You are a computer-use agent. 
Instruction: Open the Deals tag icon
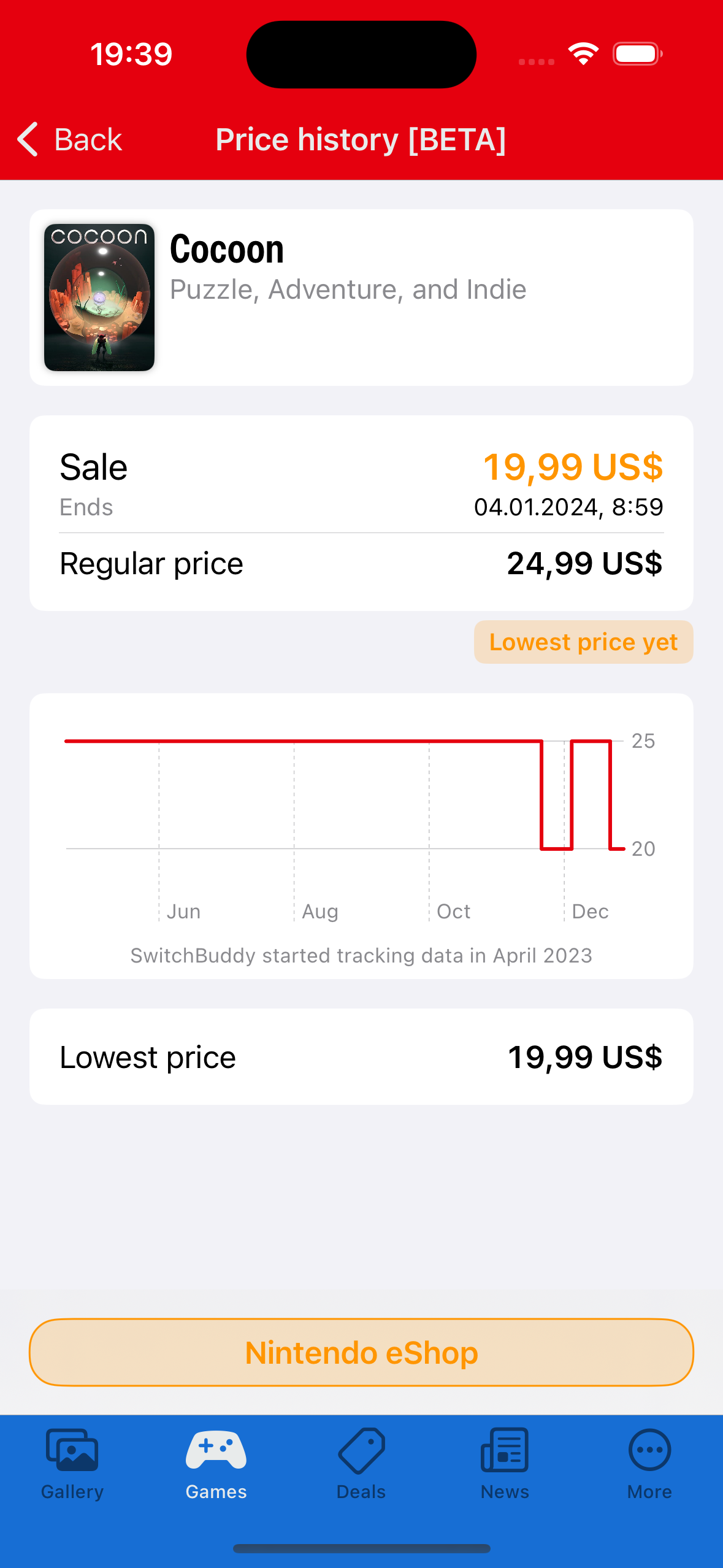(x=361, y=1450)
